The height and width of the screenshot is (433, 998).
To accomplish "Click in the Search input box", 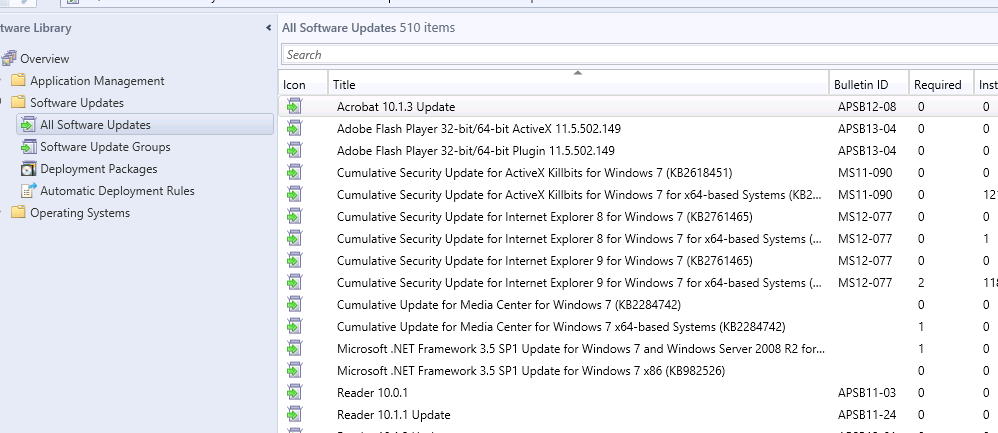I will (638, 55).
